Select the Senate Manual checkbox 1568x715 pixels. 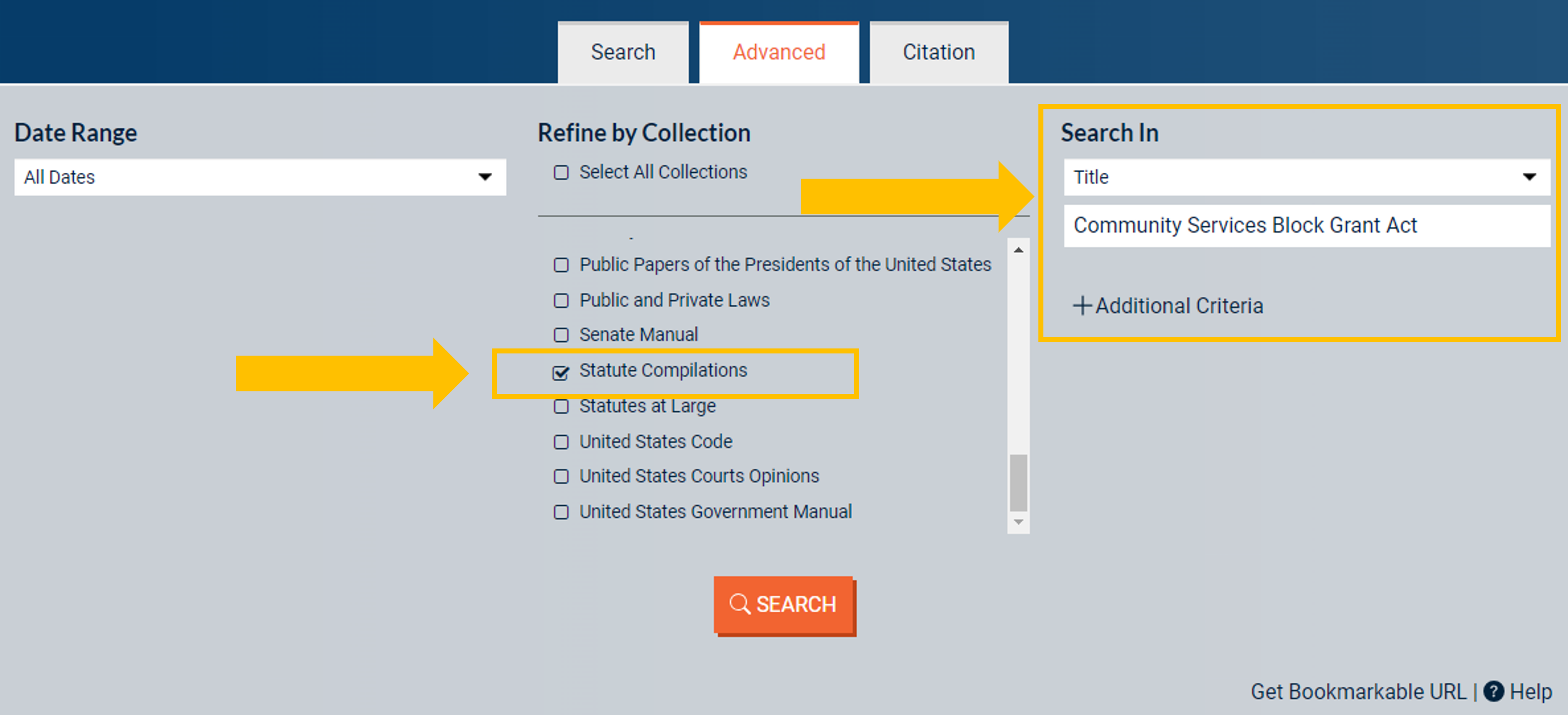(x=561, y=335)
